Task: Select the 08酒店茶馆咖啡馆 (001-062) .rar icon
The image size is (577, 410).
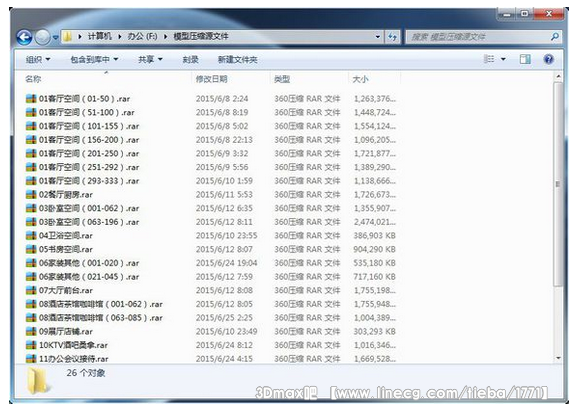Action: point(31,304)
